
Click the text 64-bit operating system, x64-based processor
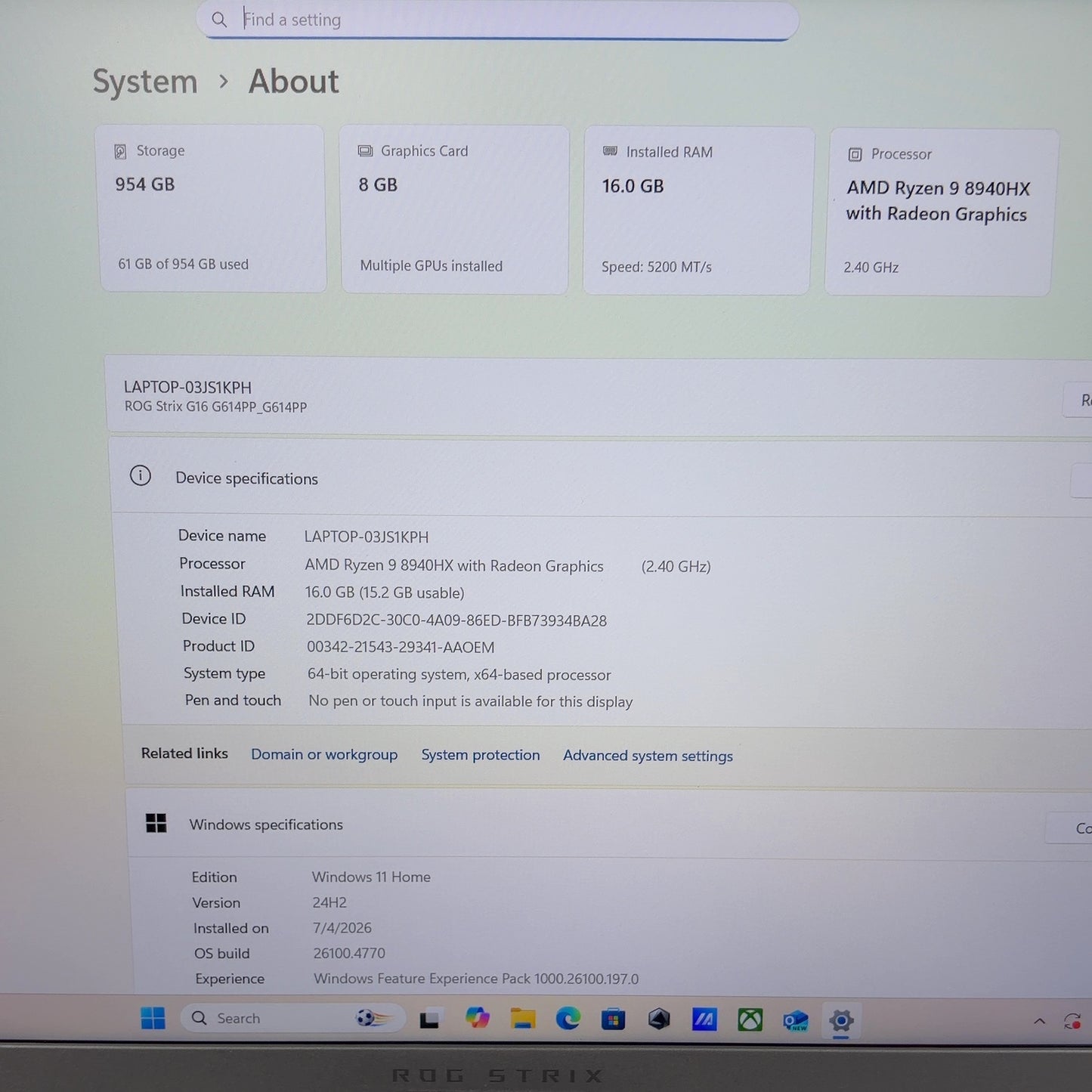point(459,675)
